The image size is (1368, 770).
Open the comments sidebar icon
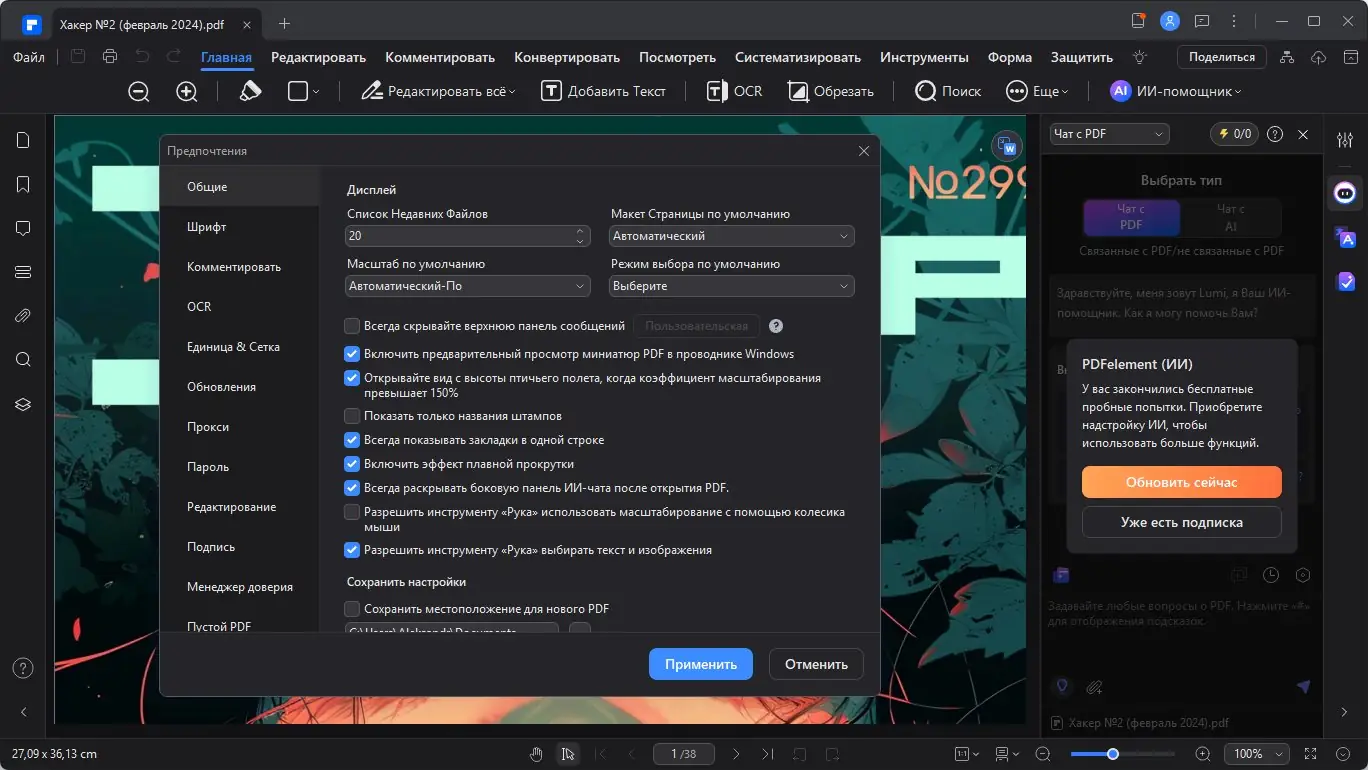[x=23, y=228]
